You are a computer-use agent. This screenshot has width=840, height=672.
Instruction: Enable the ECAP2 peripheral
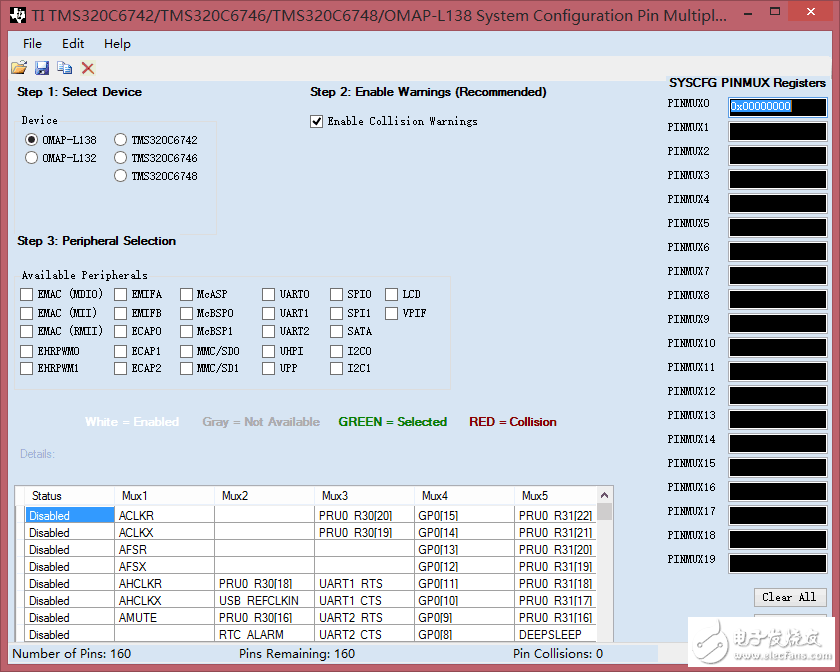tap(121, 368)
